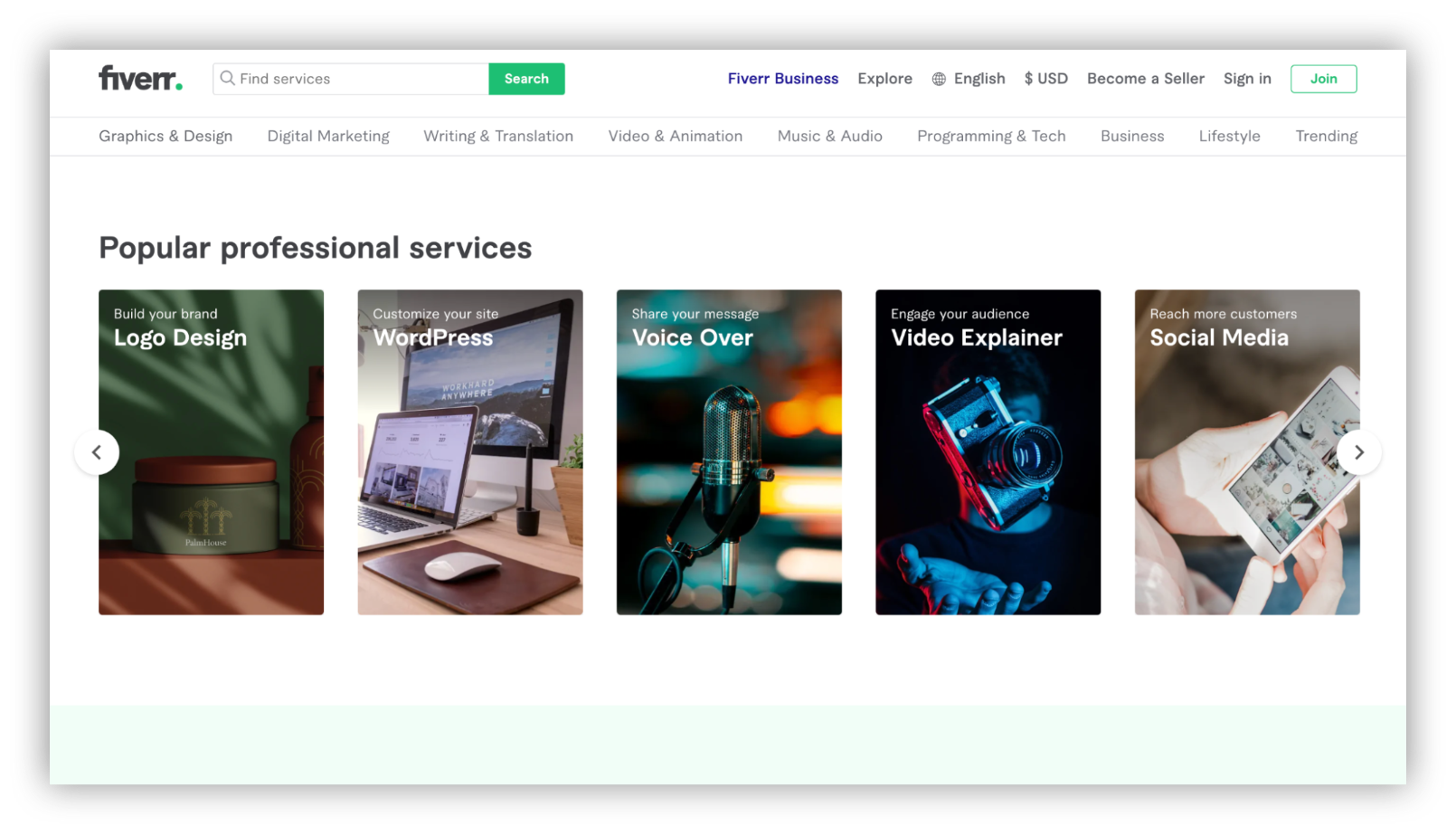The image size is (1456, 835).
Task: Click the green Search button
Action: (526, 79)
